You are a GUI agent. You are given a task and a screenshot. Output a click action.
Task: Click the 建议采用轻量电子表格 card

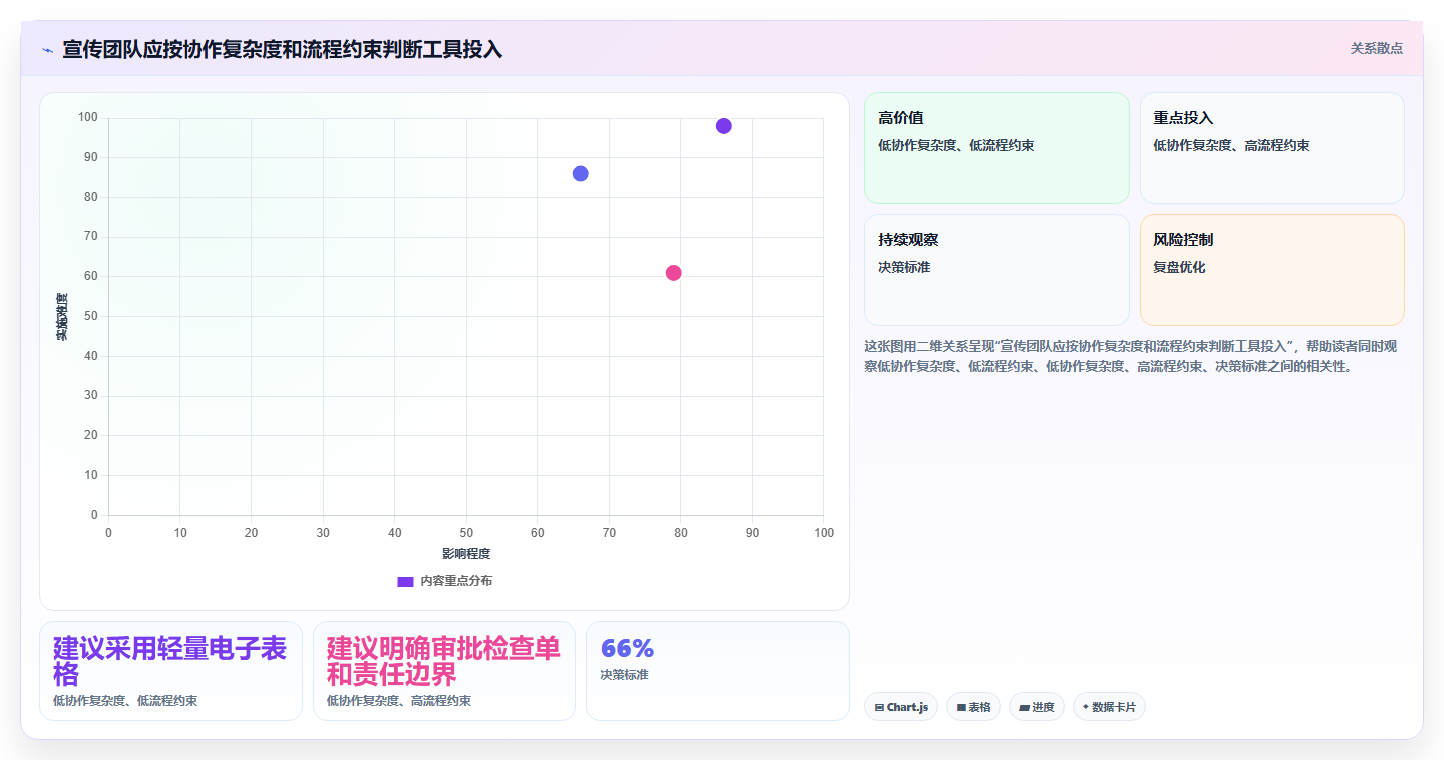point(171,671)
